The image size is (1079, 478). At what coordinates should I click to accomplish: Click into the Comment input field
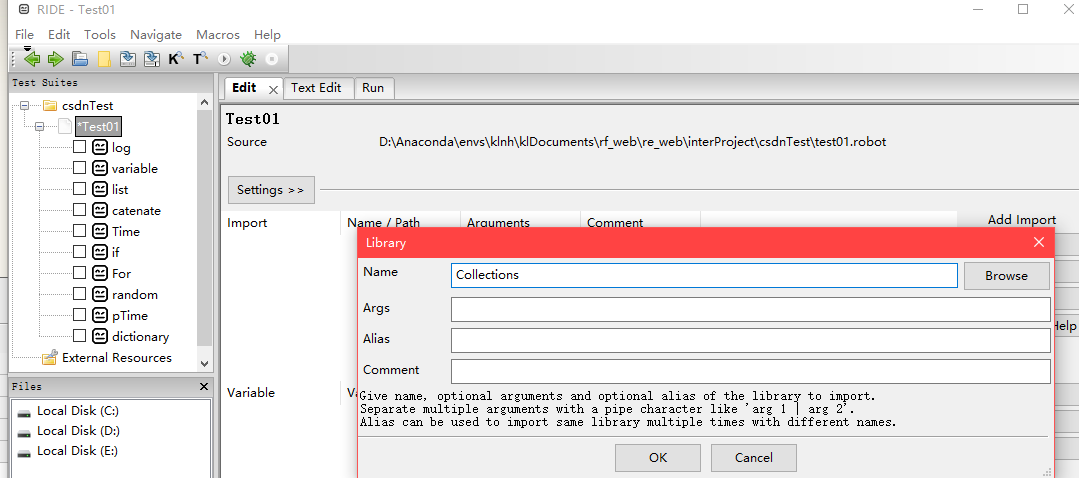[x=751, y=371]
